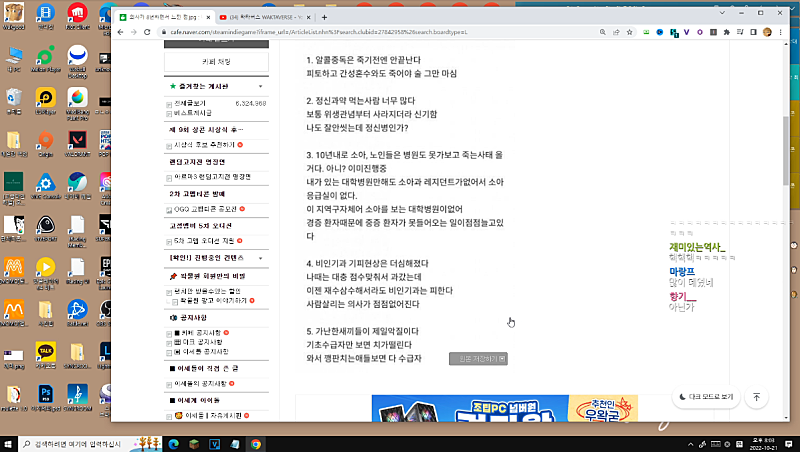This screenshot has height=452, width=800.
Task: Open the yellow play-button player shortcut on desktop
Action: click(x=45, y=273)
